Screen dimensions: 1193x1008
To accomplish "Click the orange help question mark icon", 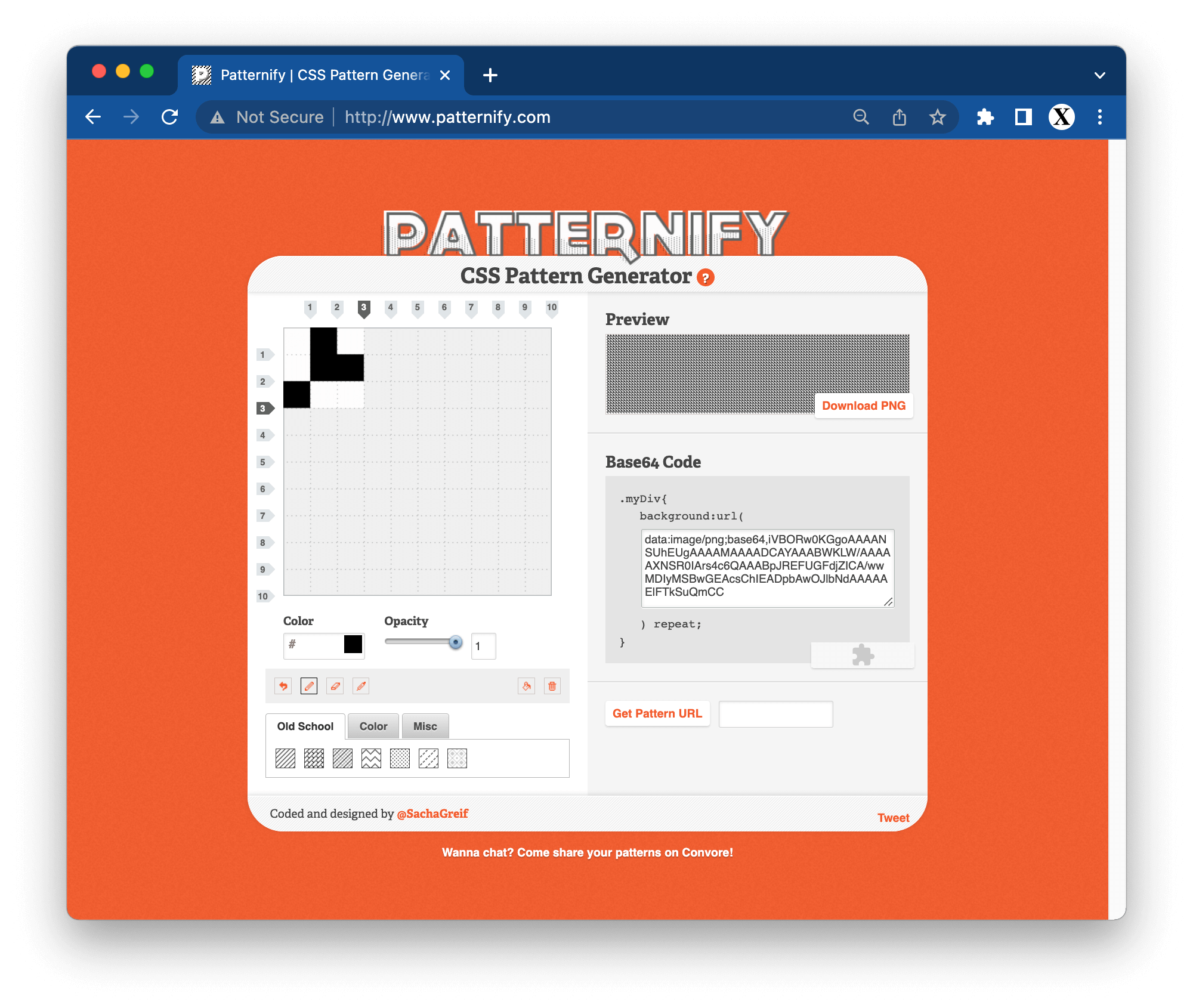I will click(x=706, y=278).
